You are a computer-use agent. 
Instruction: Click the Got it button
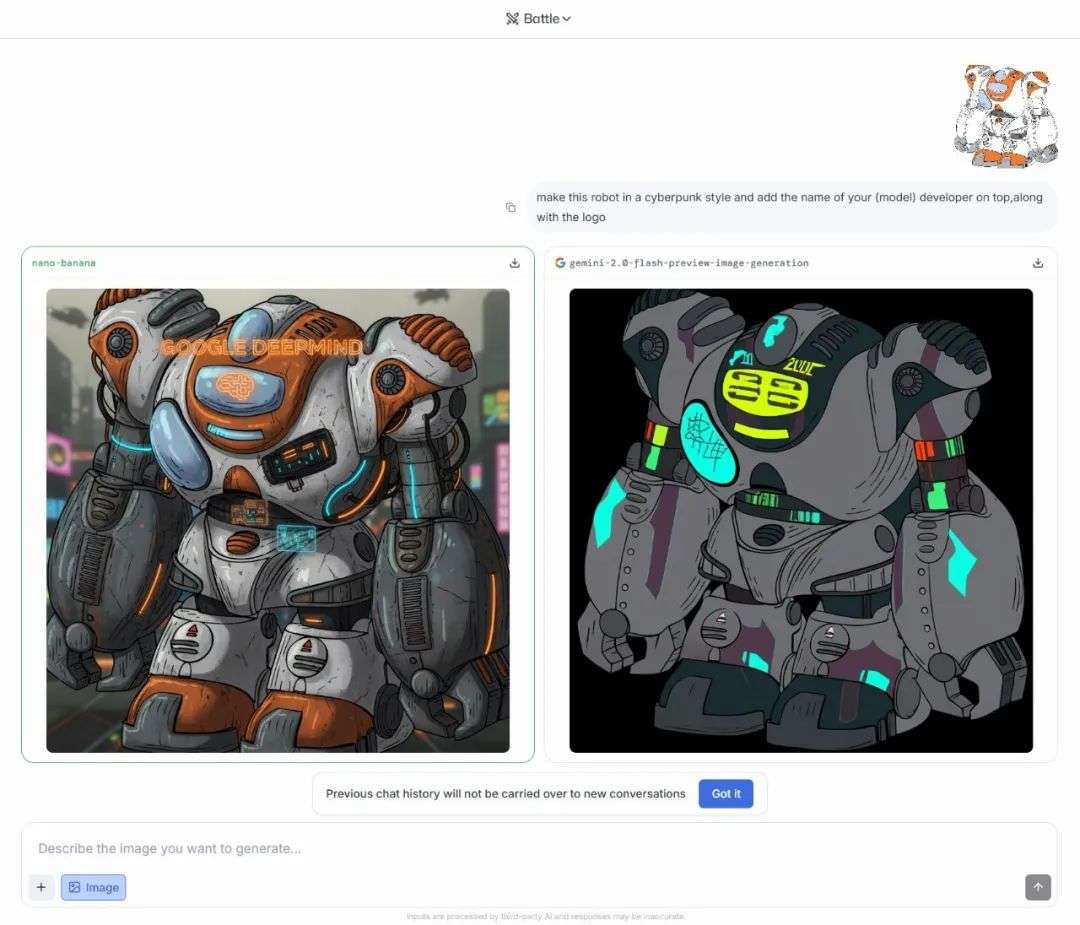(x=726, y=793)
